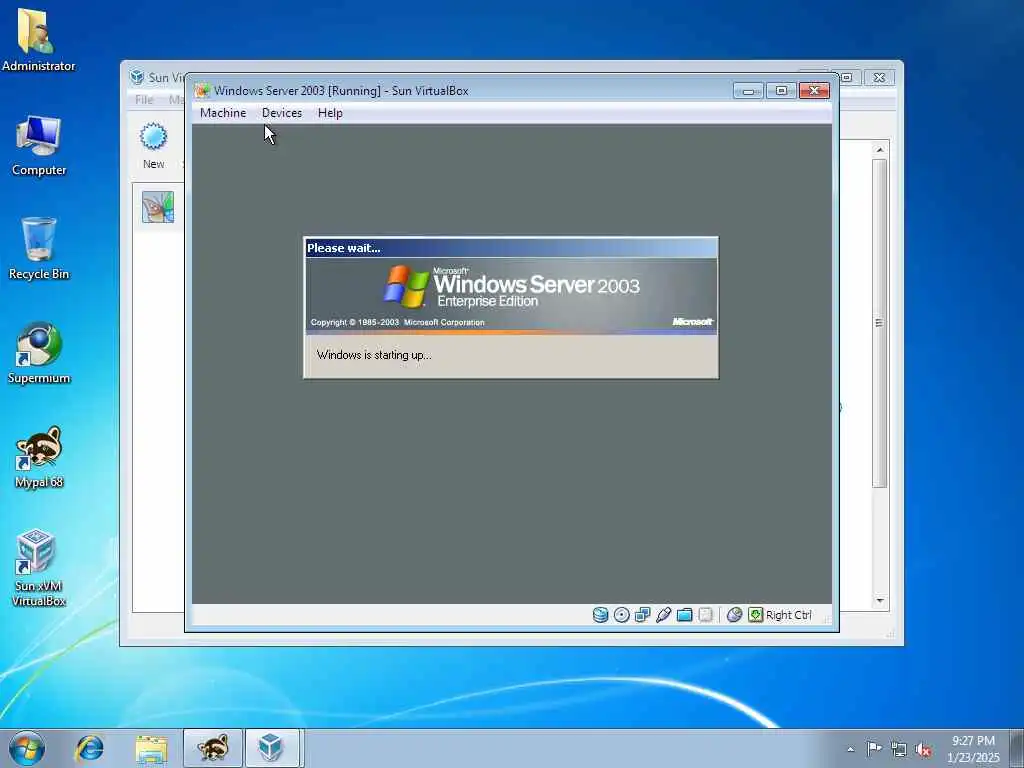Click the Windows is starting up text

374,355
